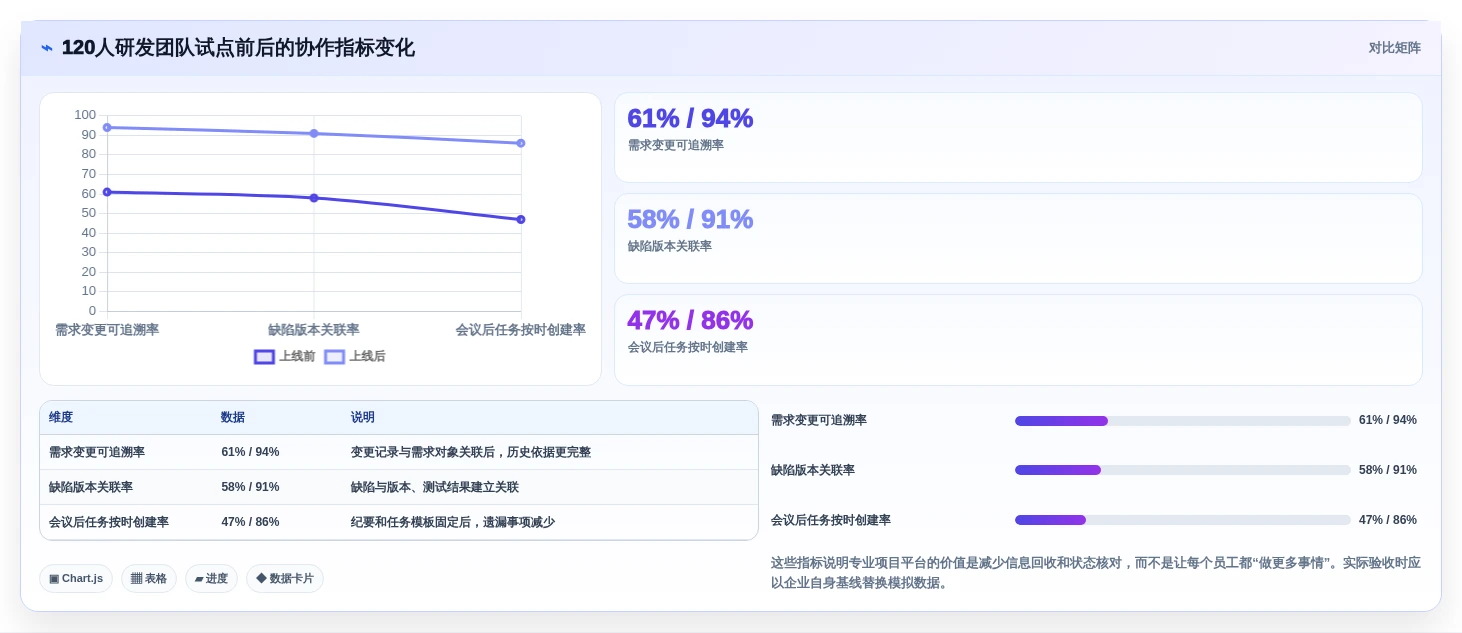This screenshot has width=1462, height=633.
Task: Click the 上线后 data point at 缺陷版本关联率
Action: [x=314, y=133]
